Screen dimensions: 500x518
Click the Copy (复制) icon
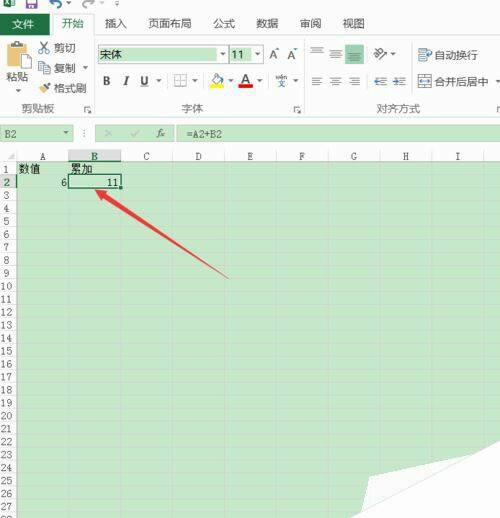(x=44, y=68)
